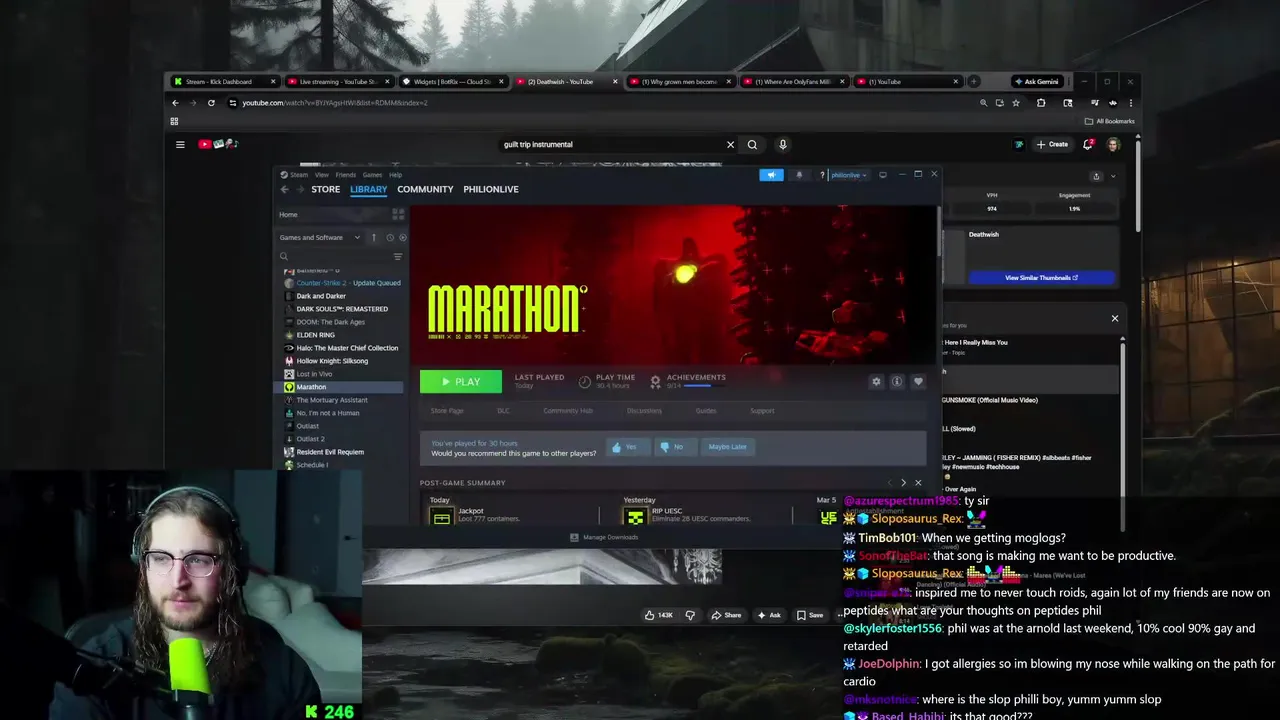Bookmark this page star icon in Chrome
This screenshot has width=1280, height=720.
(1016, 103)
